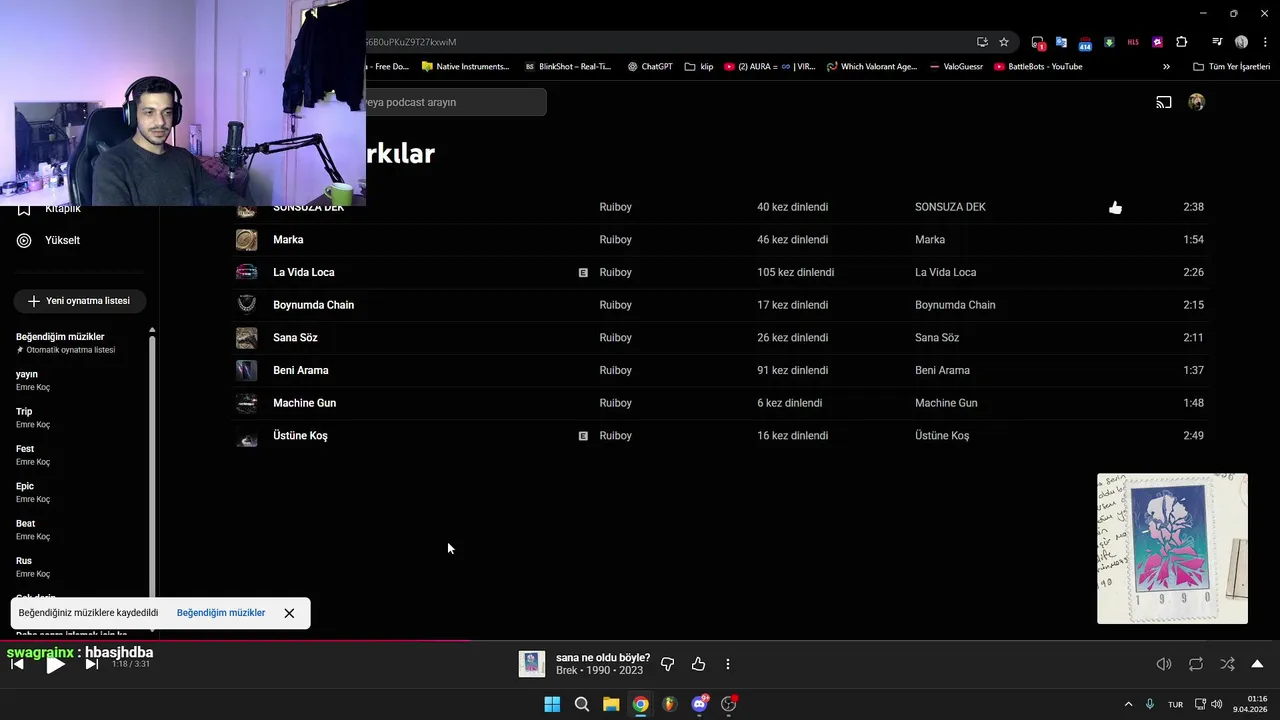Screen dimensions: 1280x720
Task: Like the song 'sana ne oldu böyle?'
Action: coord(698,664)
